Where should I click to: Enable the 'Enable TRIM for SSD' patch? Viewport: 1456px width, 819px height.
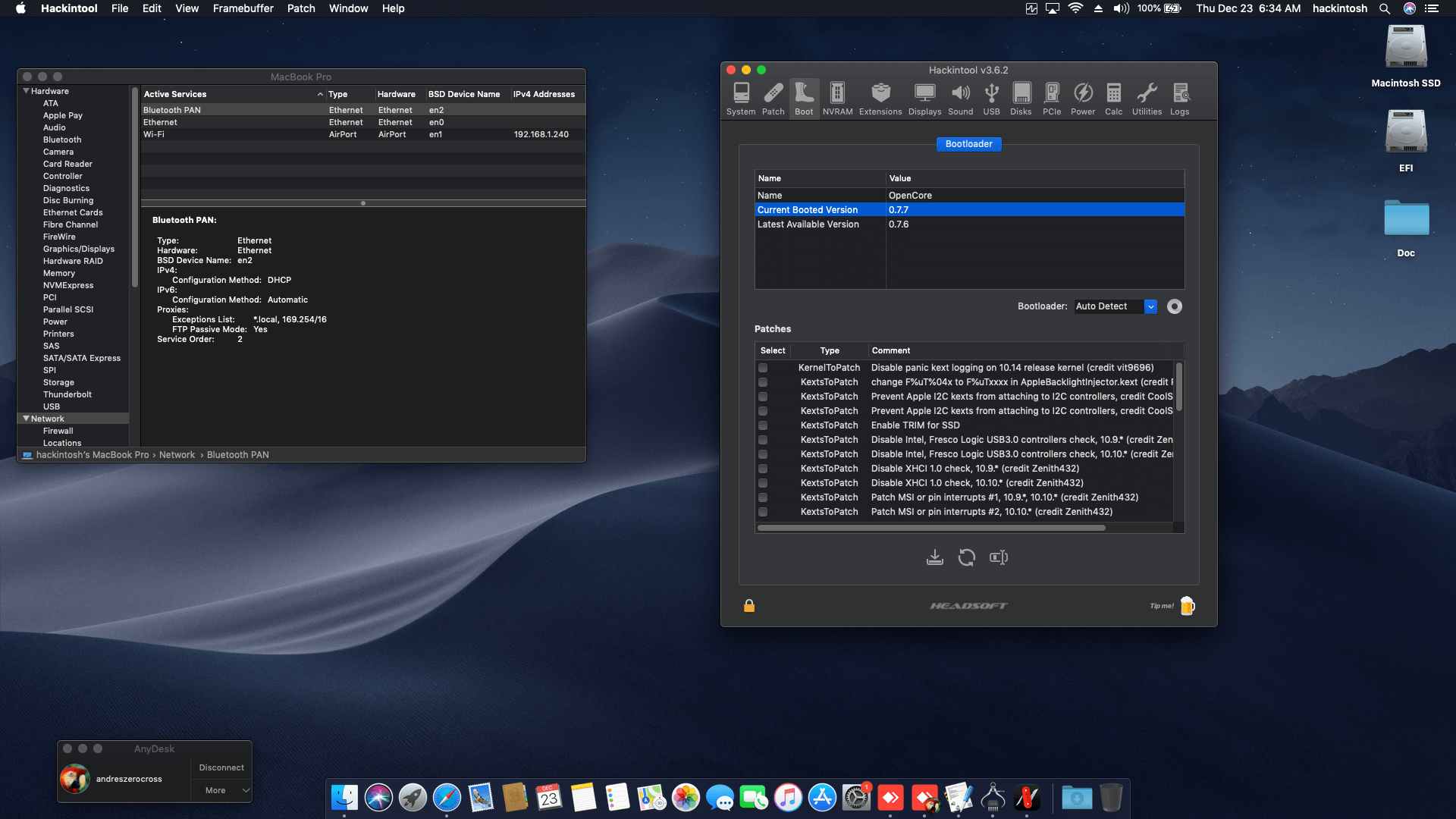[x=763, y=425]
